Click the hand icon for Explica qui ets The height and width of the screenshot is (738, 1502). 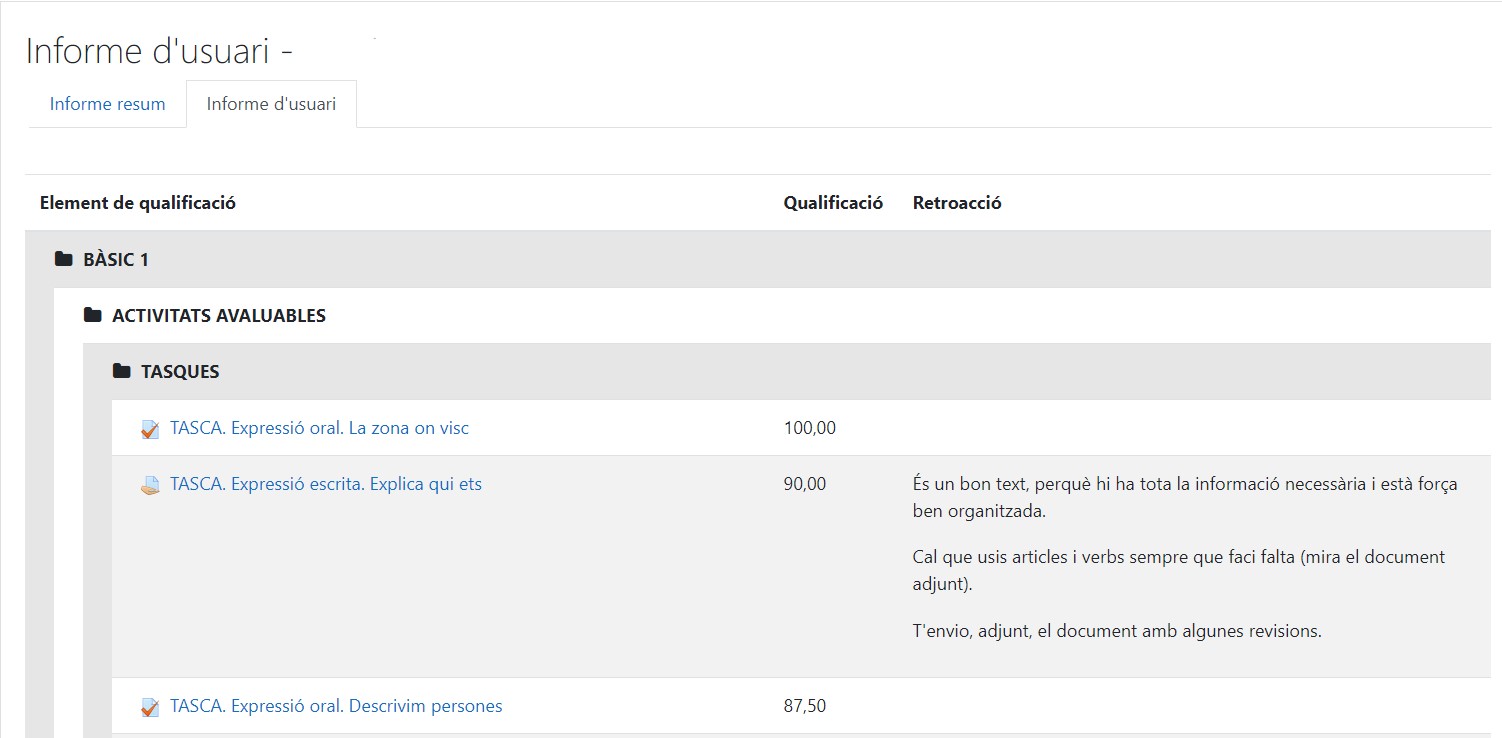click(x=151, y=486)
